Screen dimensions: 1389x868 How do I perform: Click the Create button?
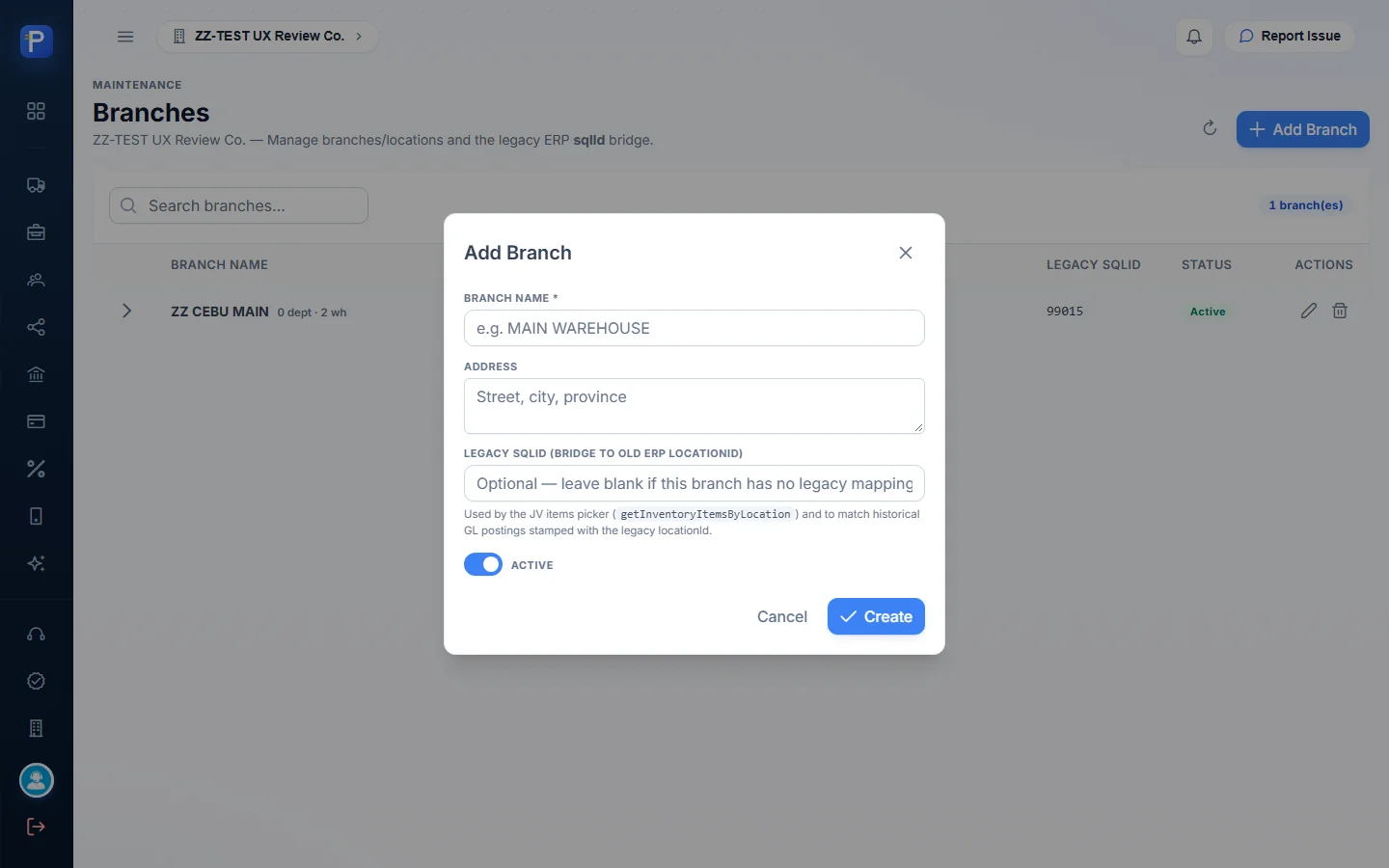(876, 616)
